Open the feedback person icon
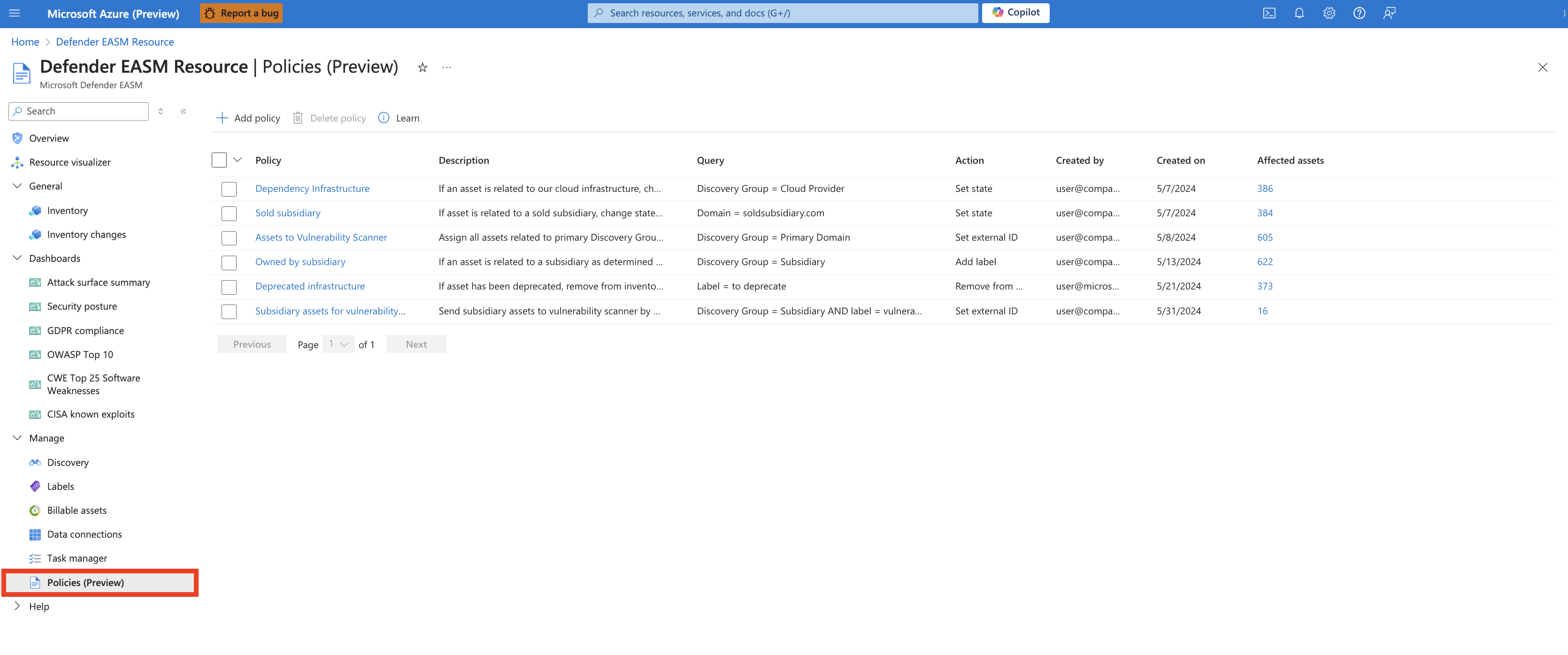 [1389, 14]
